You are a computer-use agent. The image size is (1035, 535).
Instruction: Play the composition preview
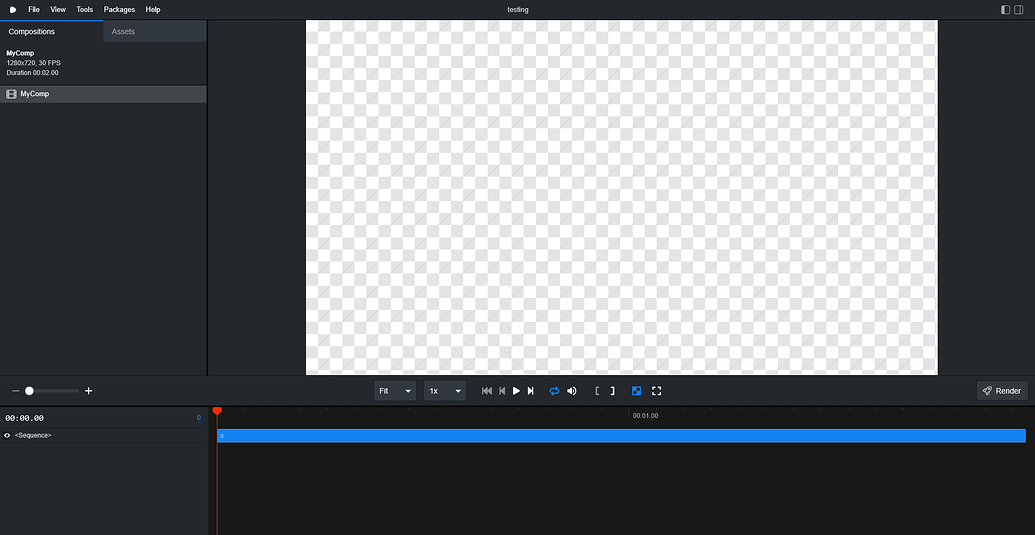[516, 391]
